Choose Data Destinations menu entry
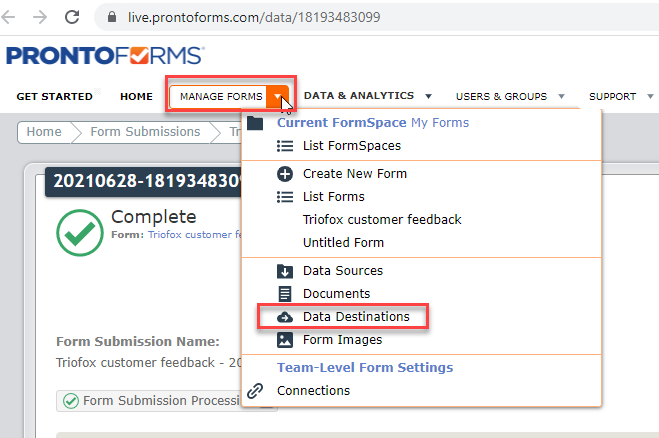 click(x=356, y=317)
